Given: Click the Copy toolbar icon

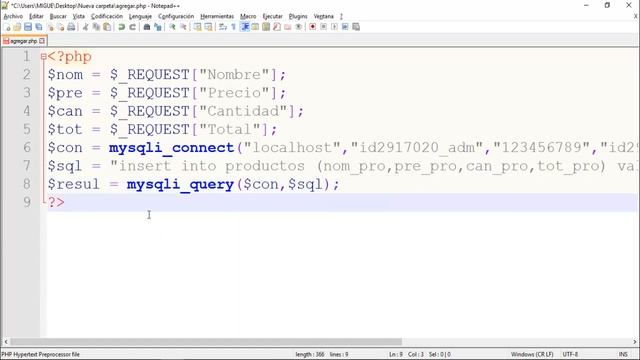Looking at the screenshot, I should (96, 27).
